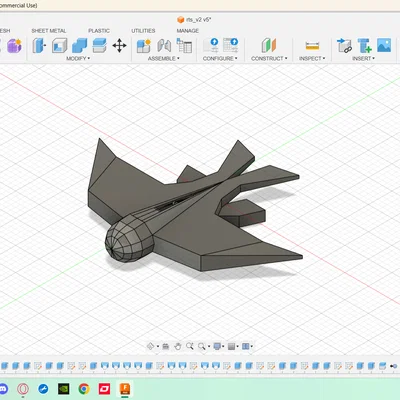The height and width of the screenshot is (400, 400).
Task: Select the Measure ruler tool in Inspect
Action: pyautogui.click(x=312, y=46)
